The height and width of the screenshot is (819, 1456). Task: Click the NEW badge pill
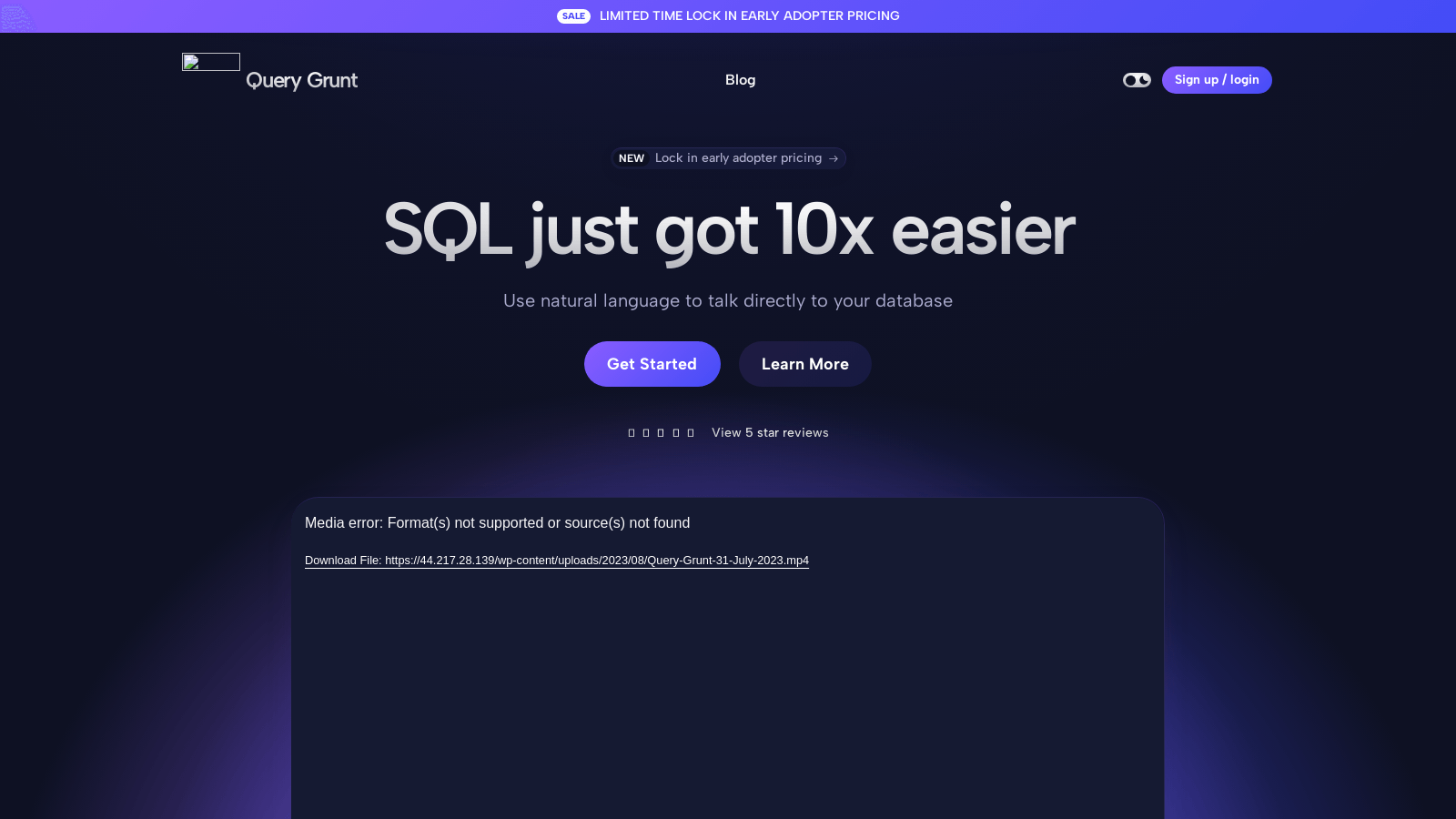(632, 158)
